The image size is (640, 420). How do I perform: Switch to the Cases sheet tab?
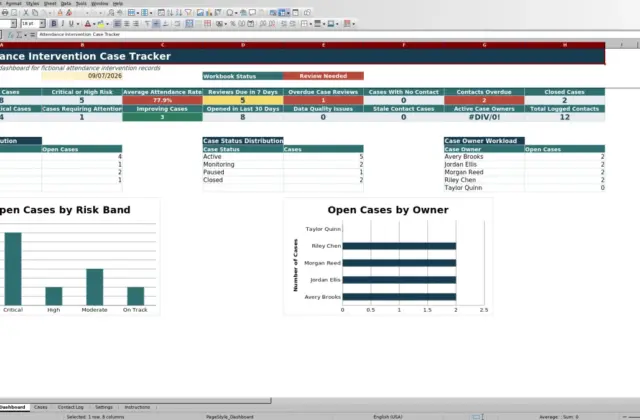[x=40, y=407]
